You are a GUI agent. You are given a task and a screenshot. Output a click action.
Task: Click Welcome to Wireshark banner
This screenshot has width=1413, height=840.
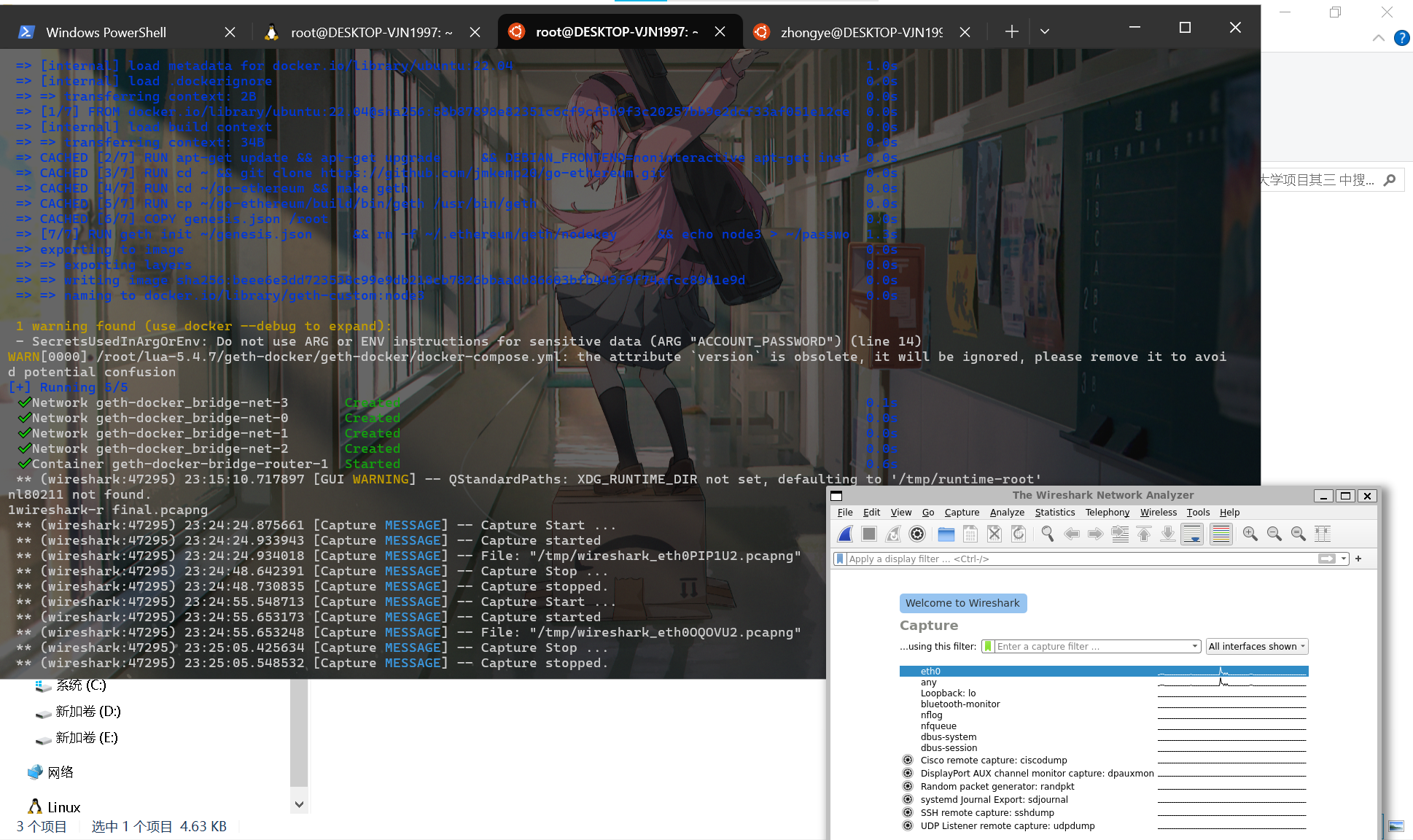click(962, 603)
